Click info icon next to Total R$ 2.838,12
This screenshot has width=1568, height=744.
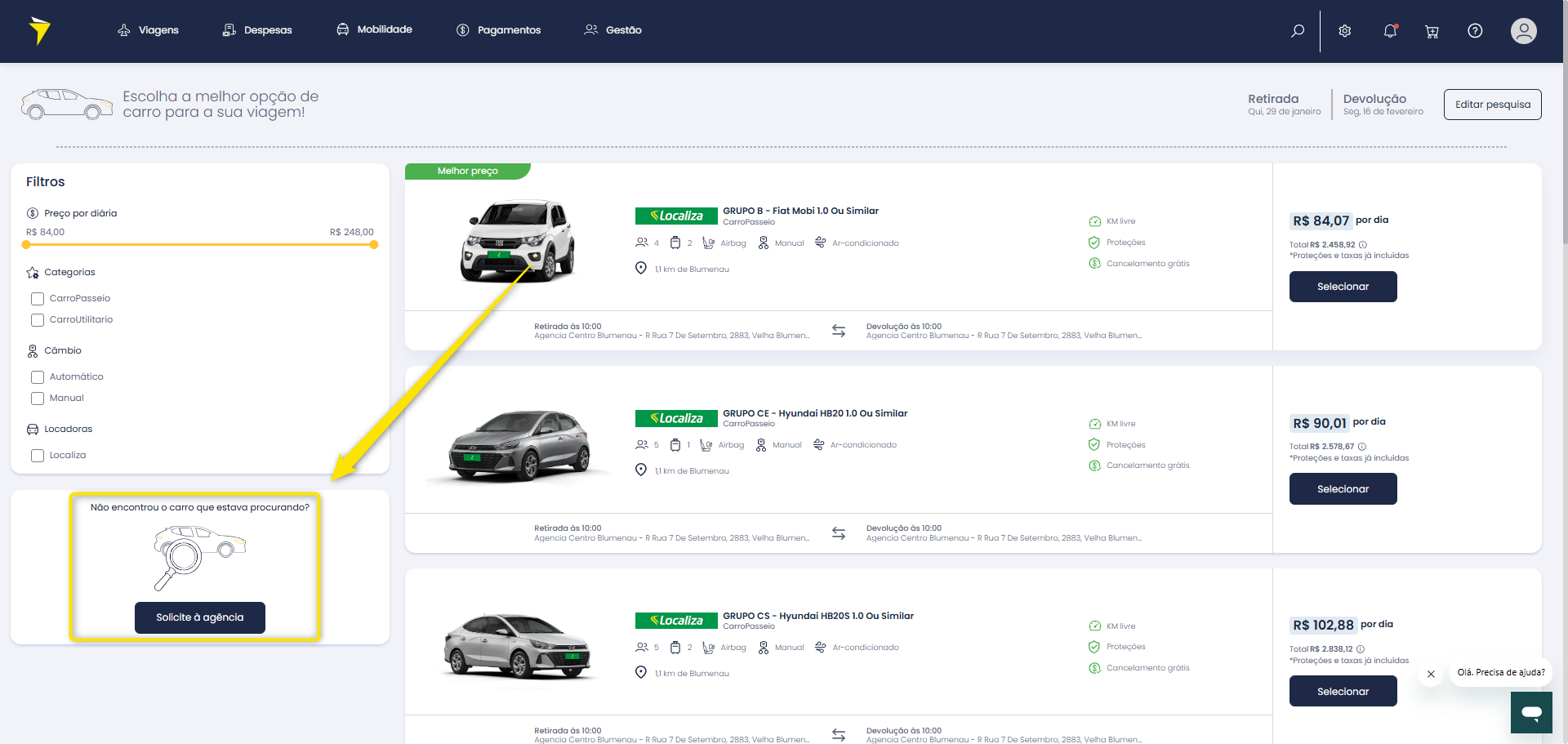pos(1361,649)
